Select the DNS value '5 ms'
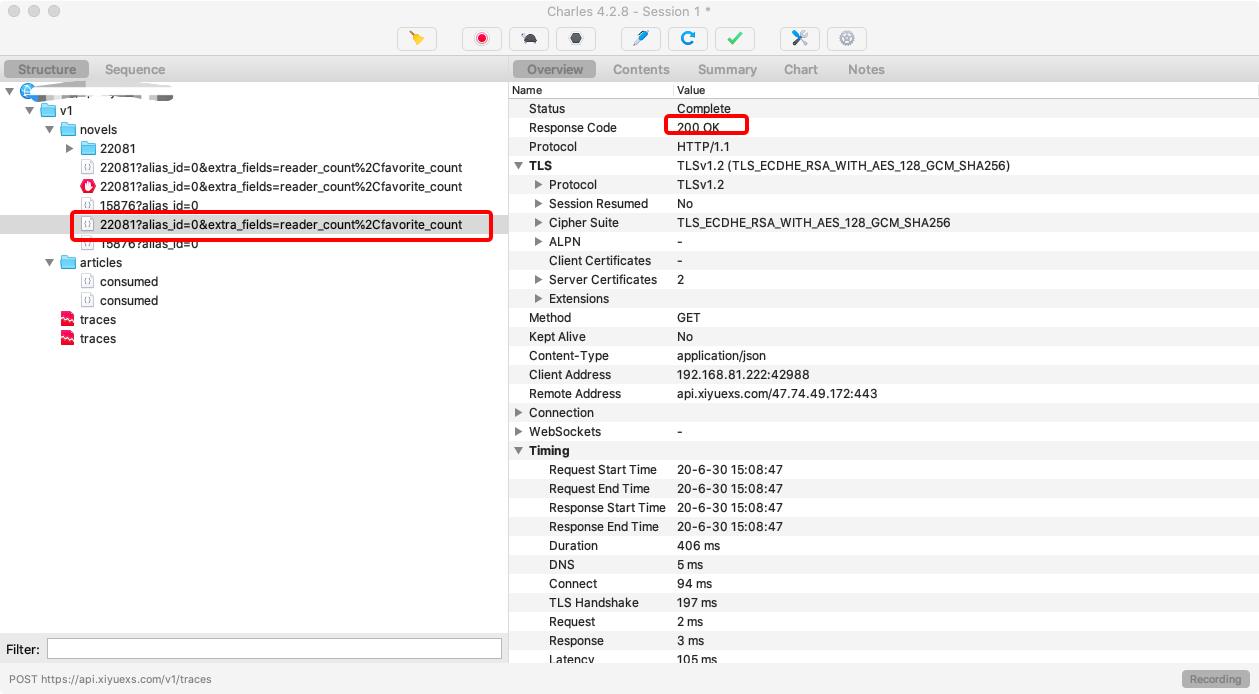Image resolution: width=1259 pixels, height=694 pixels. pos(690,565)
